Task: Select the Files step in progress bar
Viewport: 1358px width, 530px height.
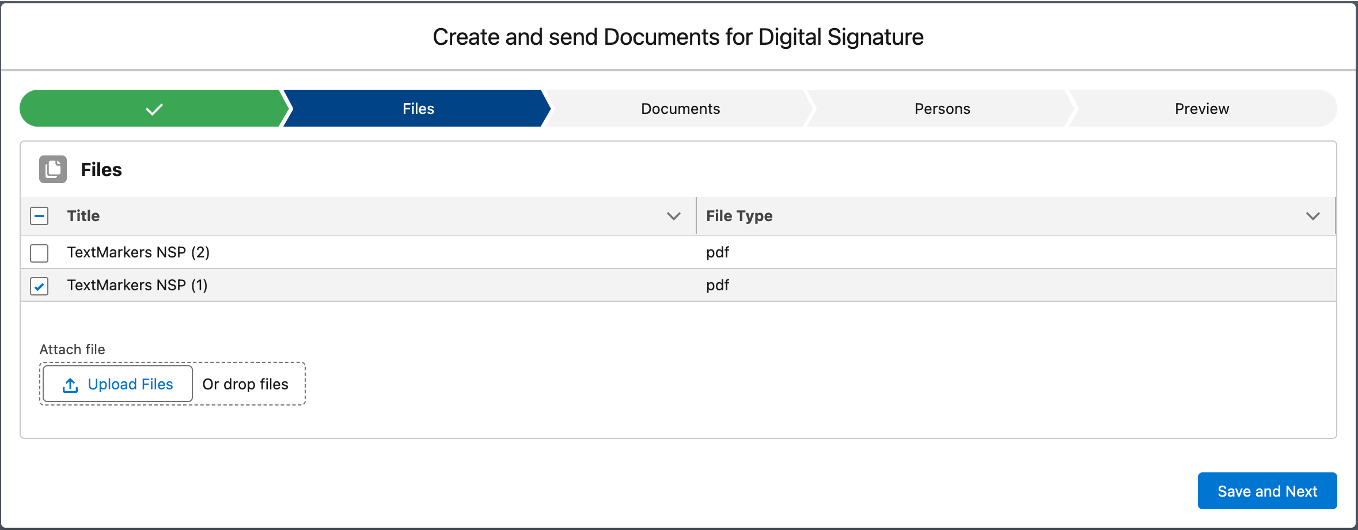Action: click(418, 109)
